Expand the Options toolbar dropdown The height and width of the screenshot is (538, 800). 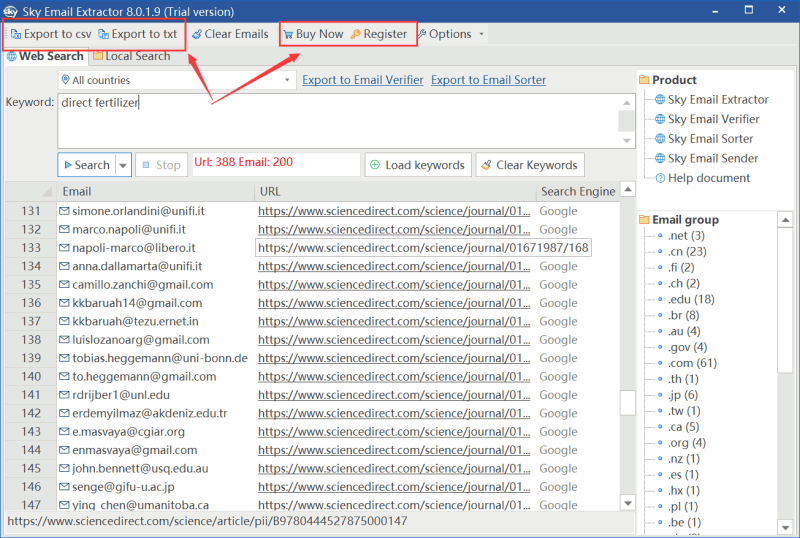[x=482, y=34]
